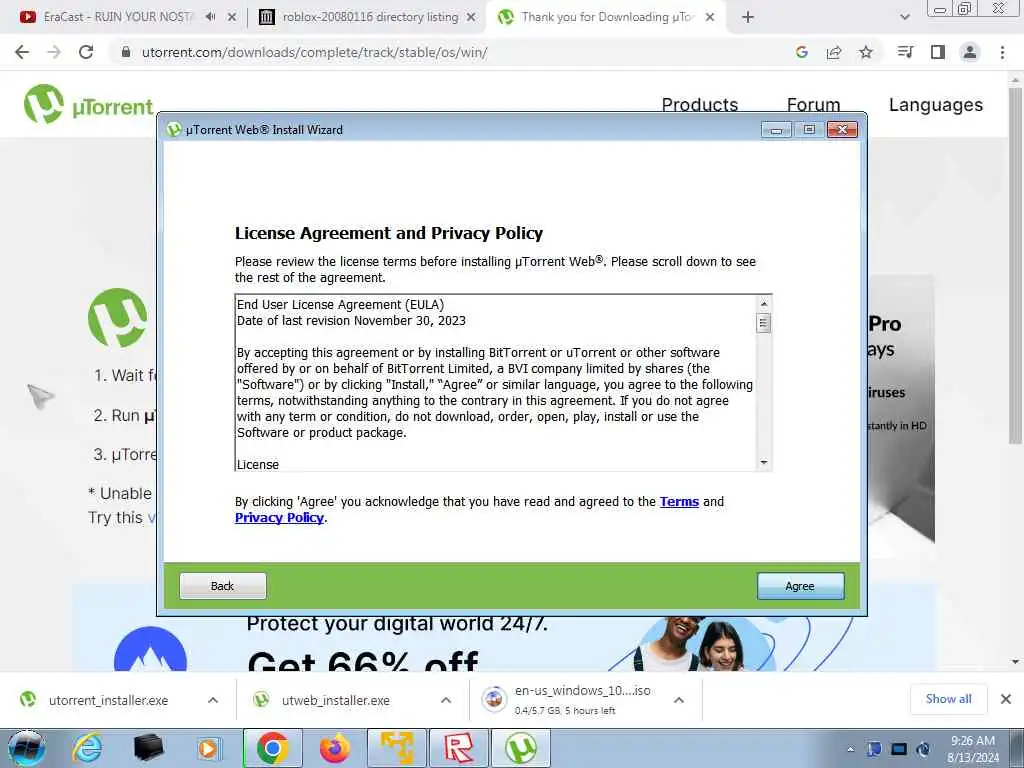The width and height of the screenshot is (1024, 768).
Task: Open the Chrome three-dot menu
Action: (1002, 52)
